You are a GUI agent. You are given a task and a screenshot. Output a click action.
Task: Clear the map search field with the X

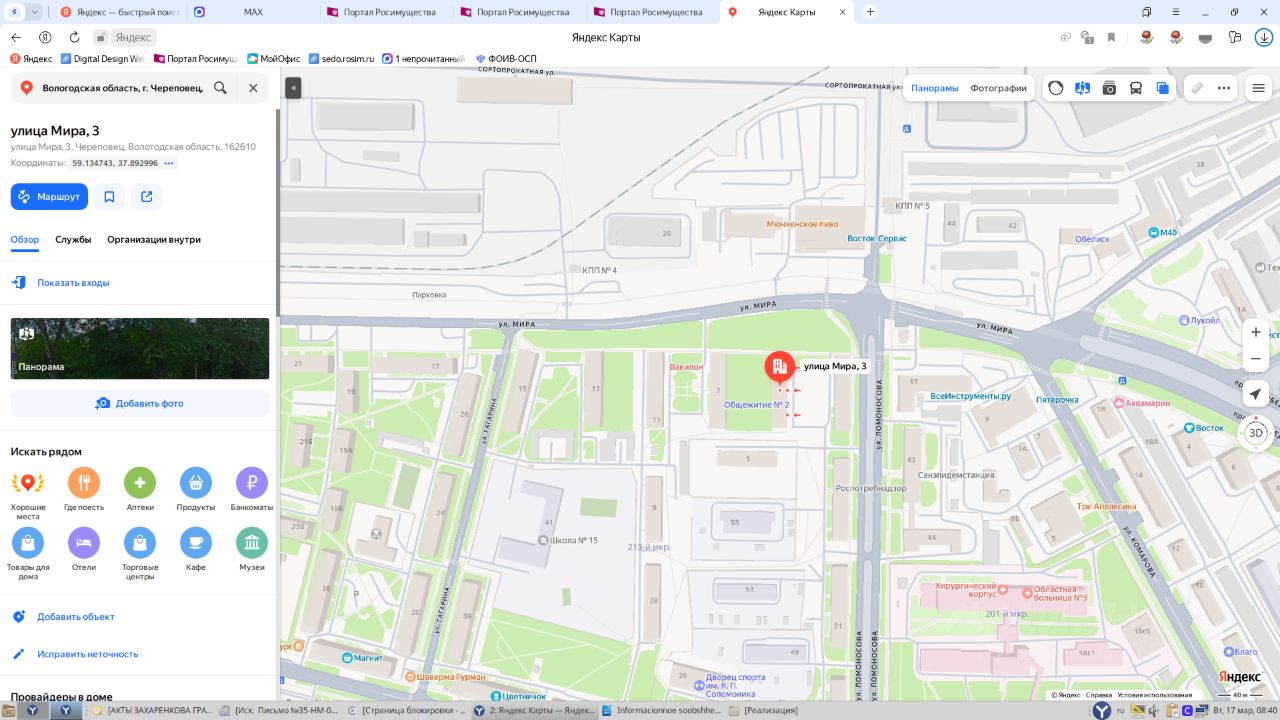point(253,88)
